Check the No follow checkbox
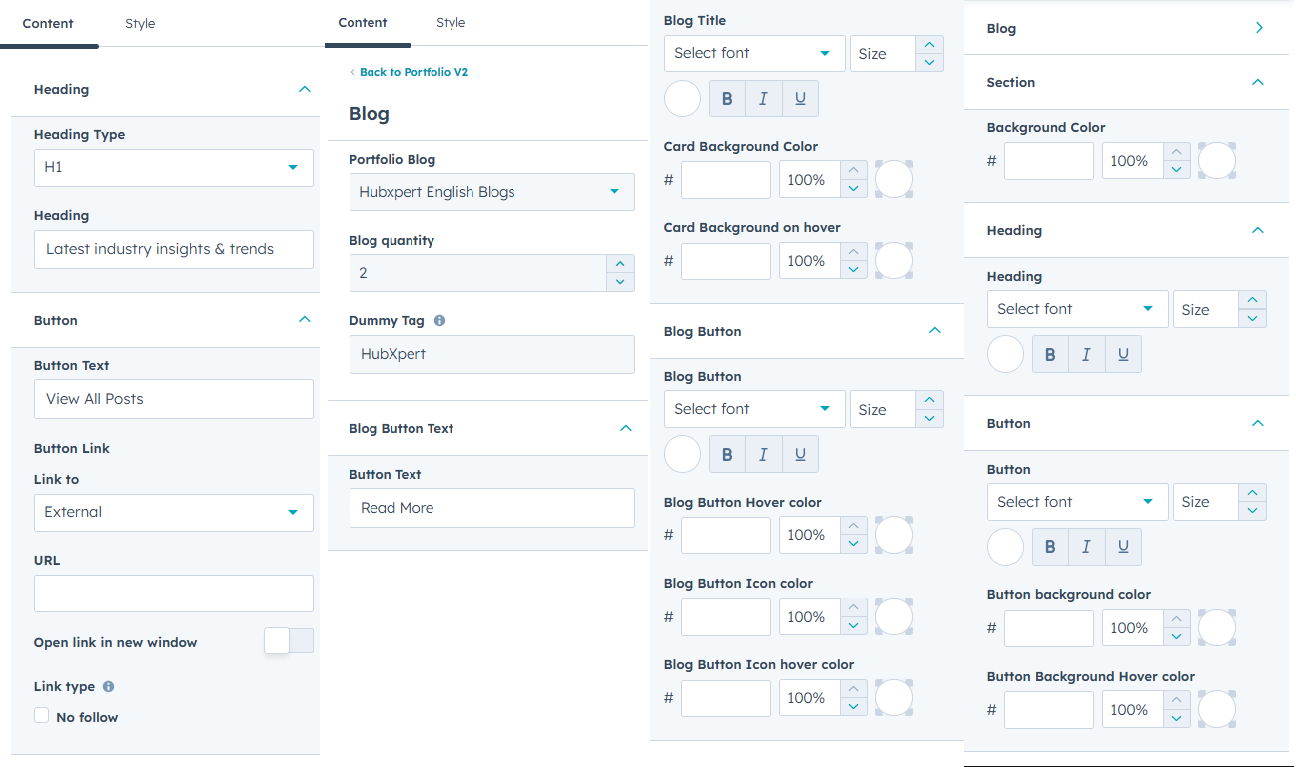The height and width of the screenshot is (767, 1296). (41, 715)
